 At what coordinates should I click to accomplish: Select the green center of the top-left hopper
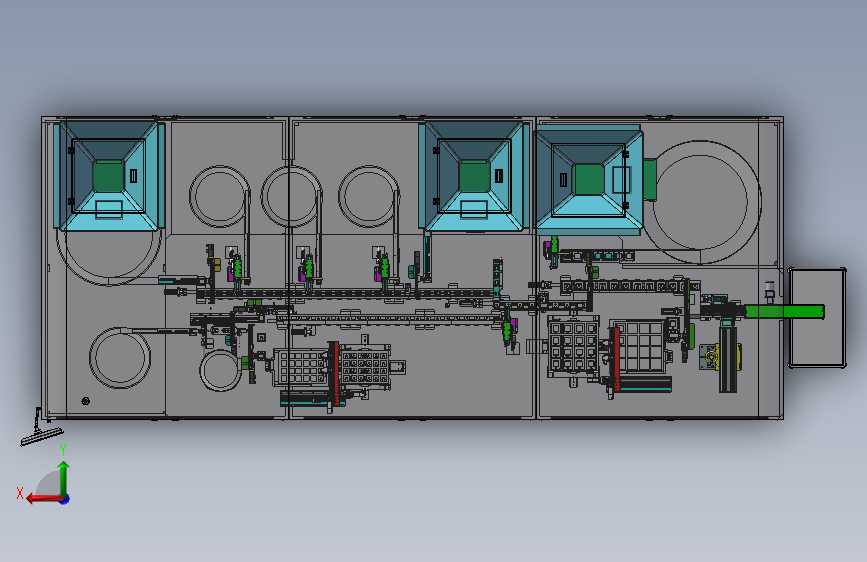click(108, 176)
